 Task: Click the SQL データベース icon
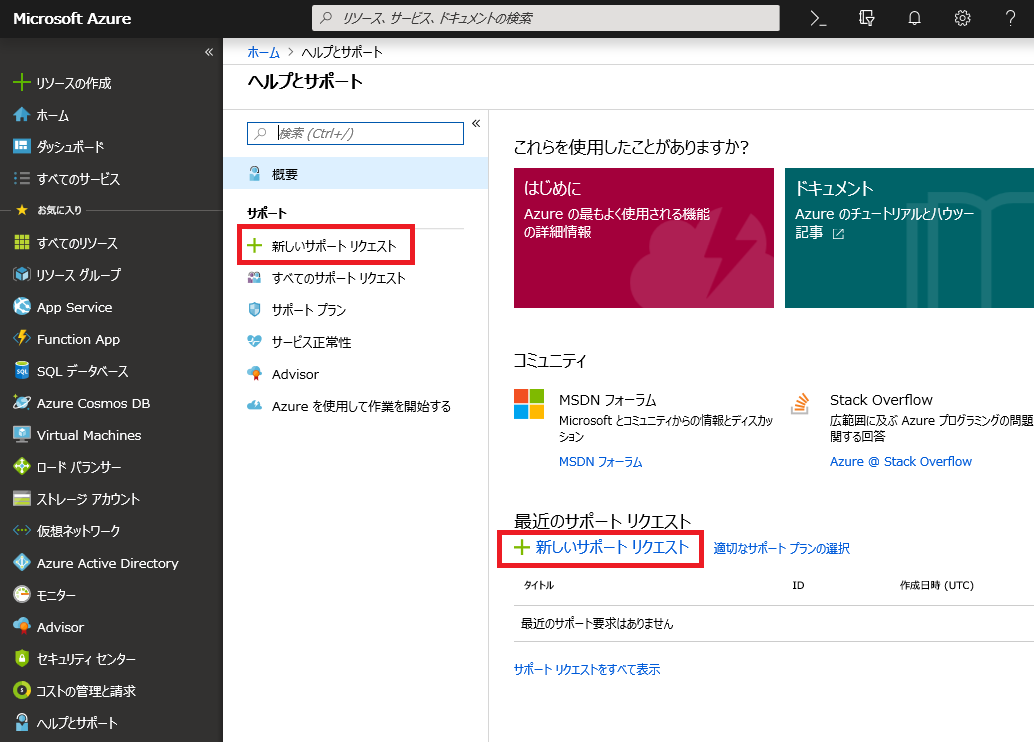(22, 371)
